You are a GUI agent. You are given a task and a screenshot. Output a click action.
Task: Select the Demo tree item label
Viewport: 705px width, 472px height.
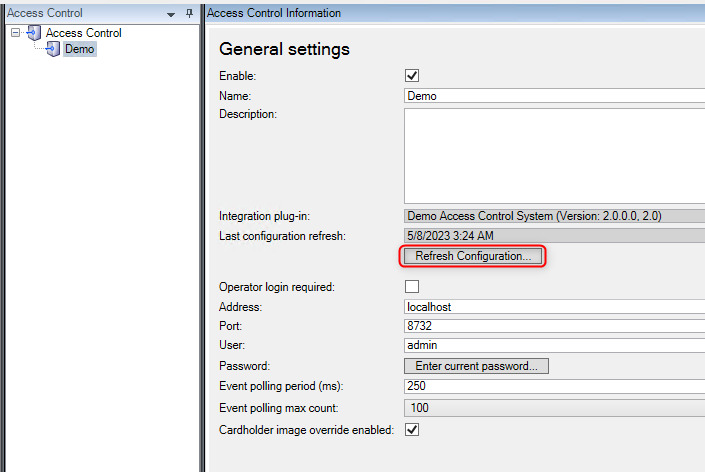click(x=80, y=49)
